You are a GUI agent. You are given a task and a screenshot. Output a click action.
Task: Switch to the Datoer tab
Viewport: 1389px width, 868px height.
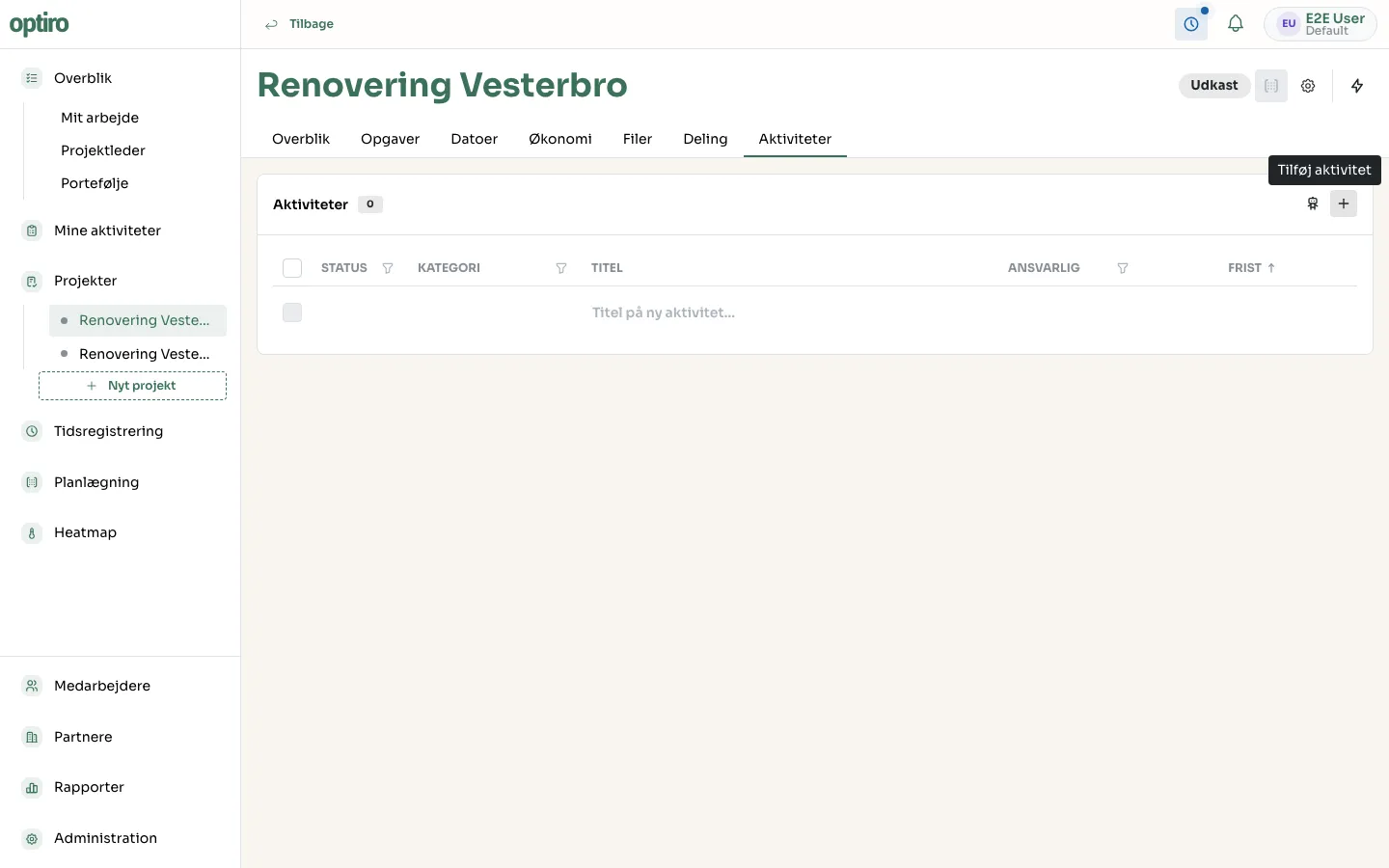click(x=474, y=139)
